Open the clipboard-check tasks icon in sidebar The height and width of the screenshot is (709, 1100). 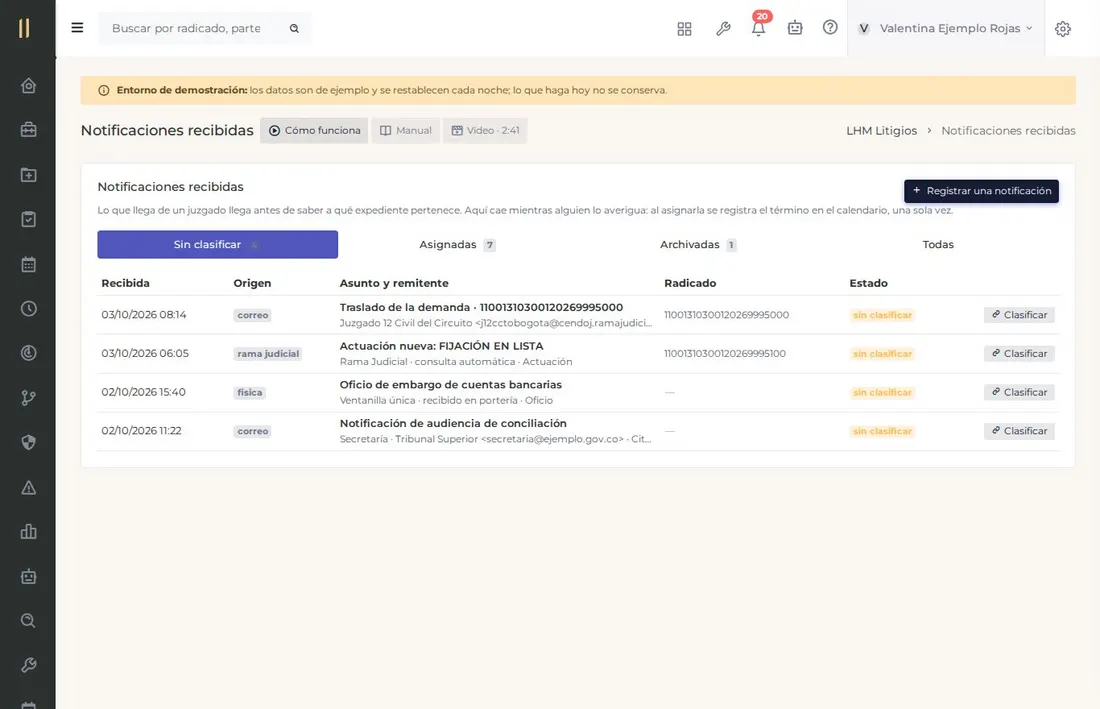(x=28, y=220)
